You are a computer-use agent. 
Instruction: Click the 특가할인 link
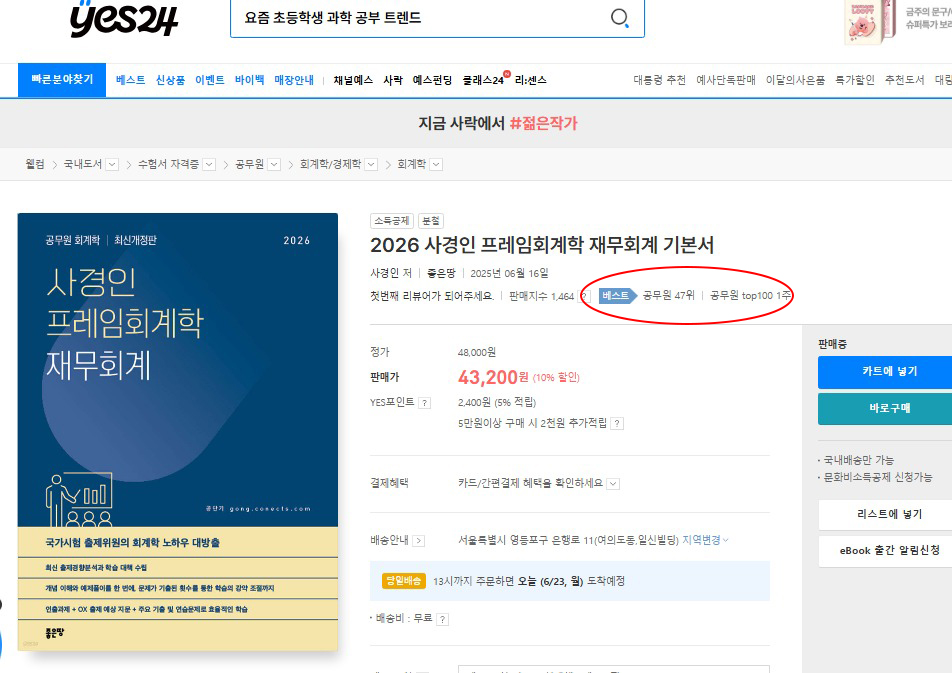point(855,80)
